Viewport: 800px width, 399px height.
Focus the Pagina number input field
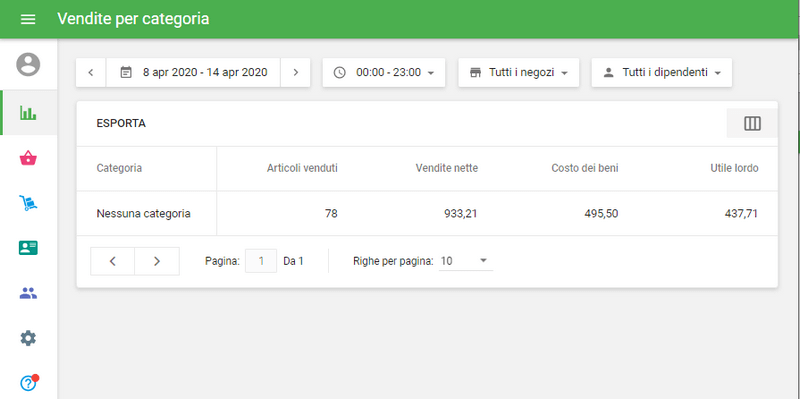pyautogui.click(x=261, y=261)
